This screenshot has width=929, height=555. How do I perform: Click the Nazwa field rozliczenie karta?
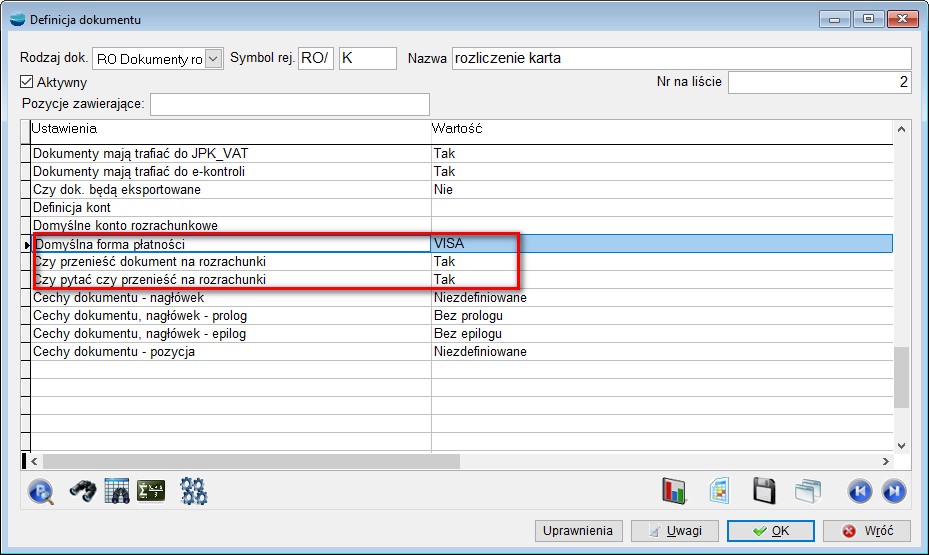point(681,58)
